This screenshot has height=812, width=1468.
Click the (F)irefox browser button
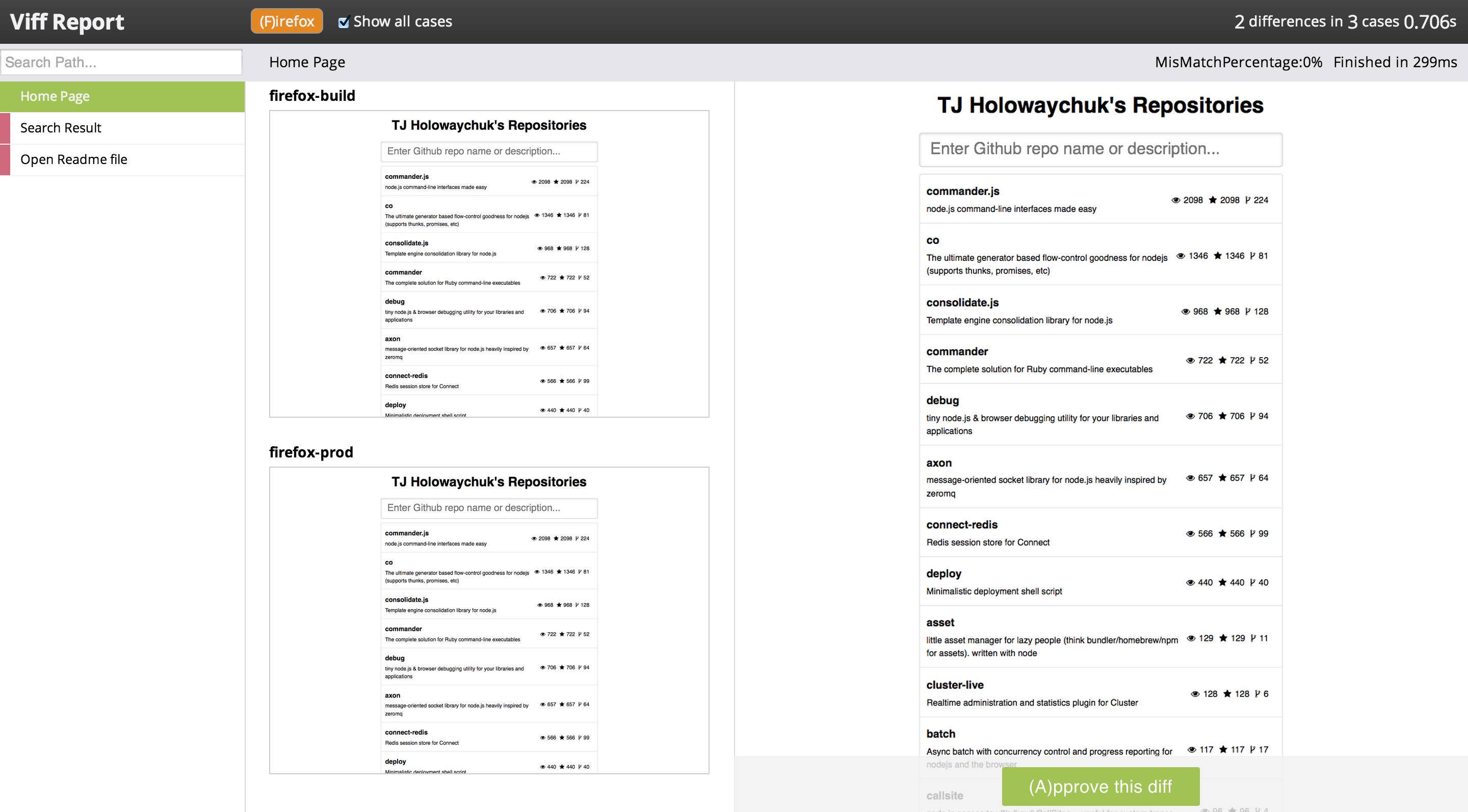click(286, 21)
